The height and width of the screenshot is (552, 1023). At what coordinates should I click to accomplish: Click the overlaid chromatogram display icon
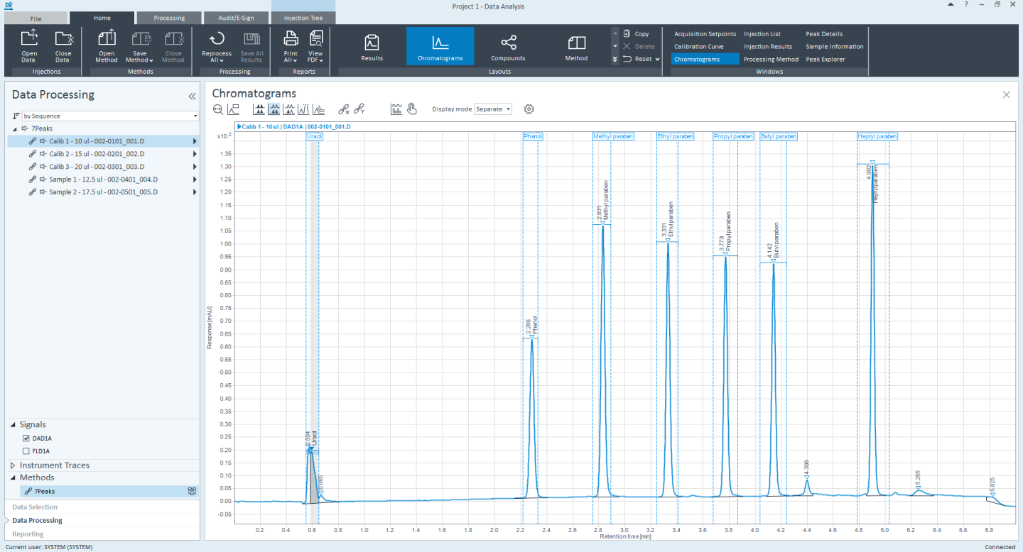pyautogui.click(x=304, y=109)
